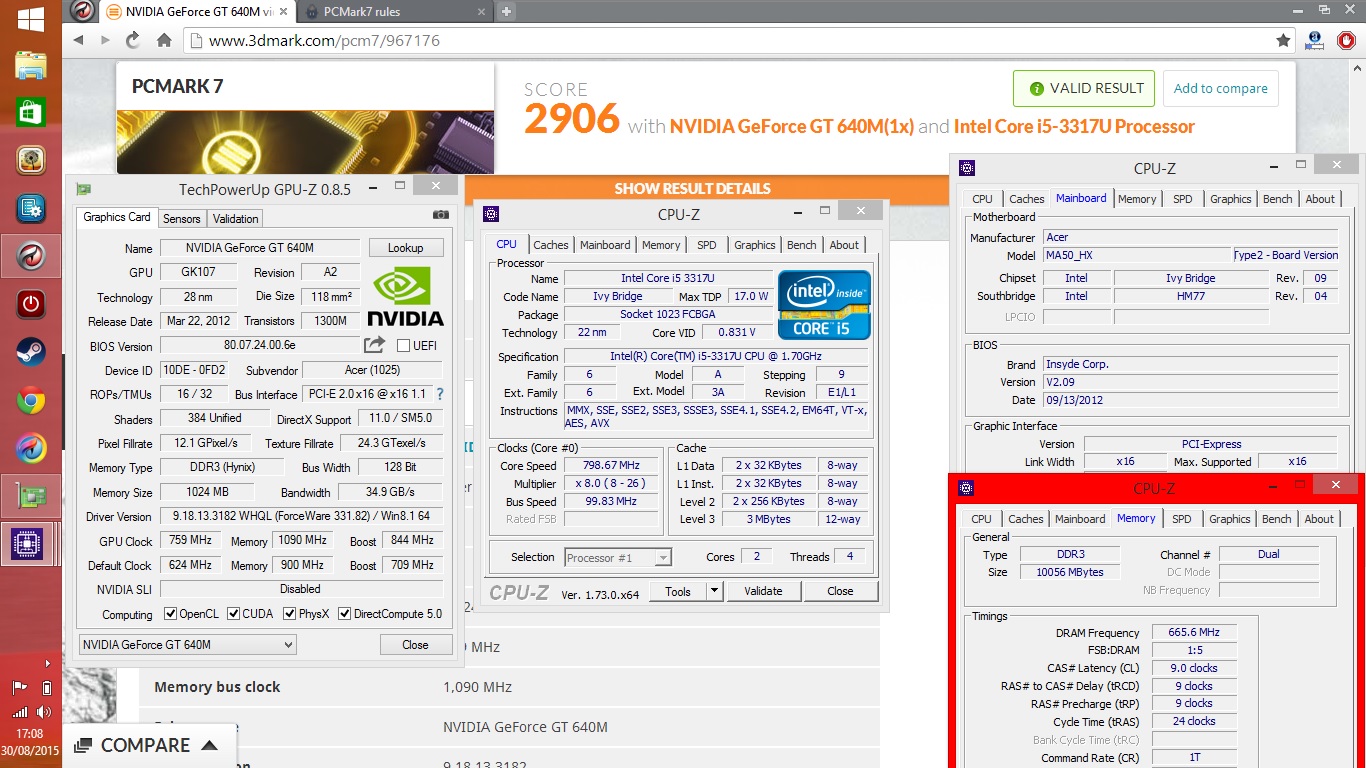Open the Windows Start button
Screen dimensions: 1366x768
click(31, 18)
